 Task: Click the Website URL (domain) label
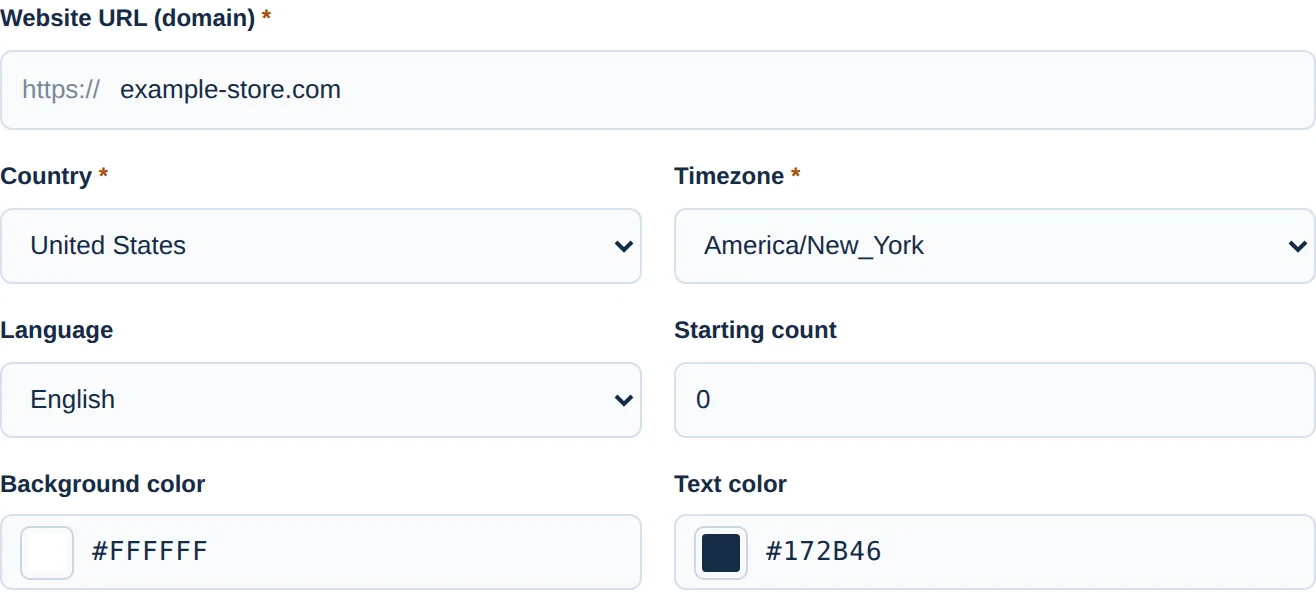[128, 18]
